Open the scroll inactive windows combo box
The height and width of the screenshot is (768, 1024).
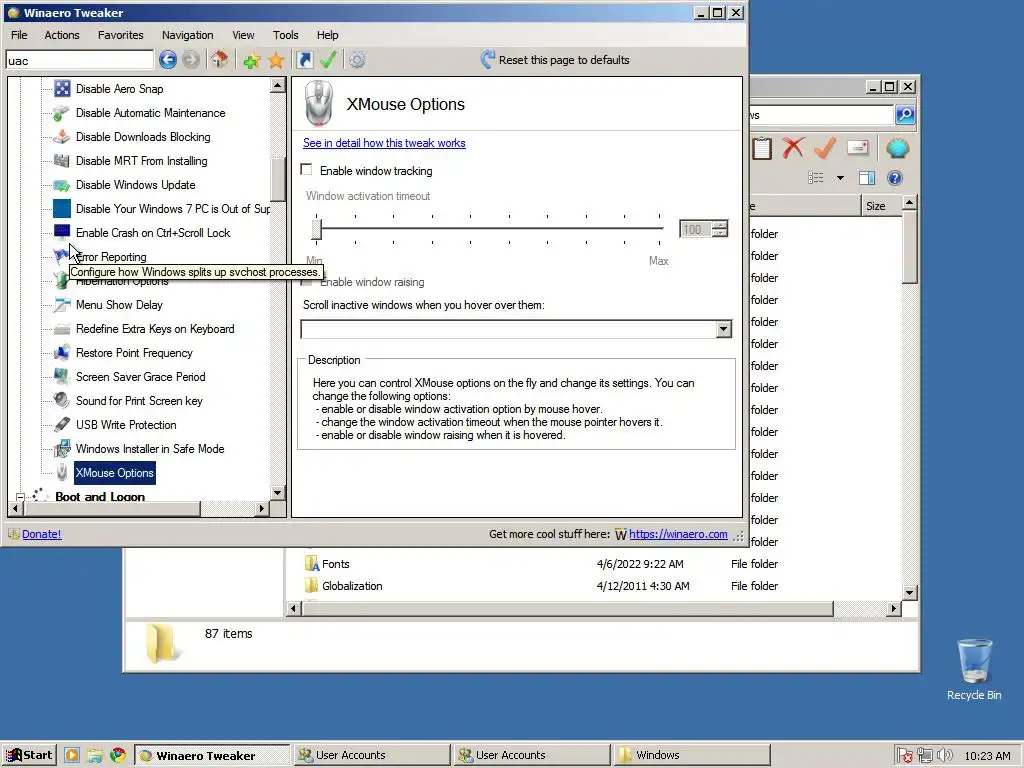pos(723,329)
